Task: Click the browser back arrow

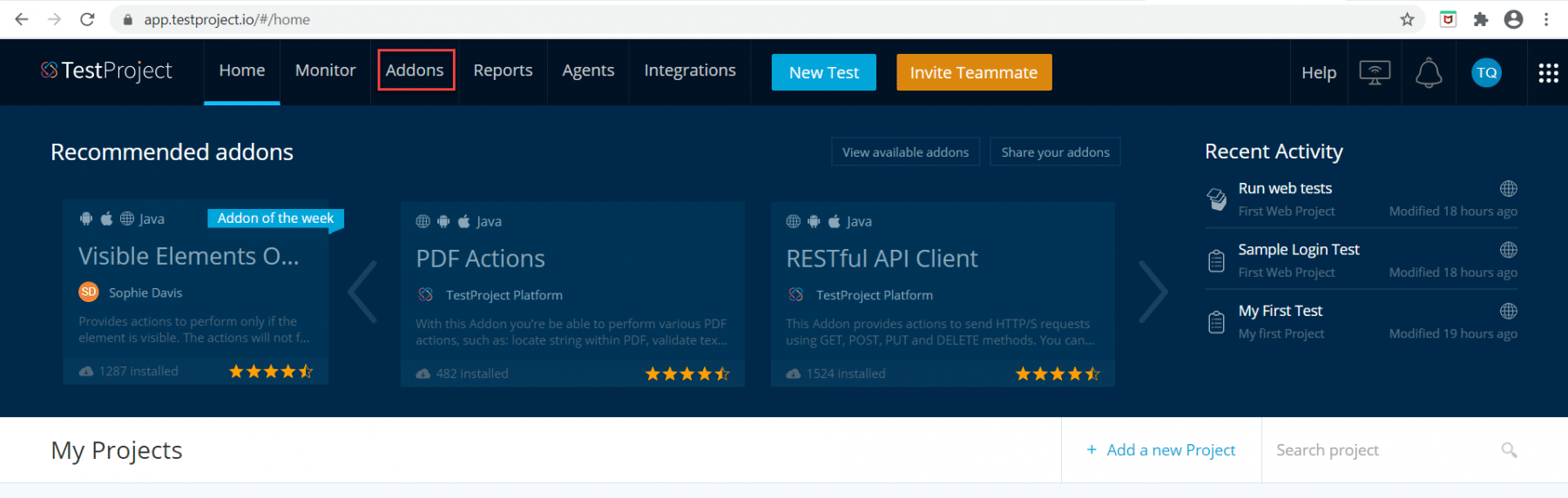Action: [22, 19]
